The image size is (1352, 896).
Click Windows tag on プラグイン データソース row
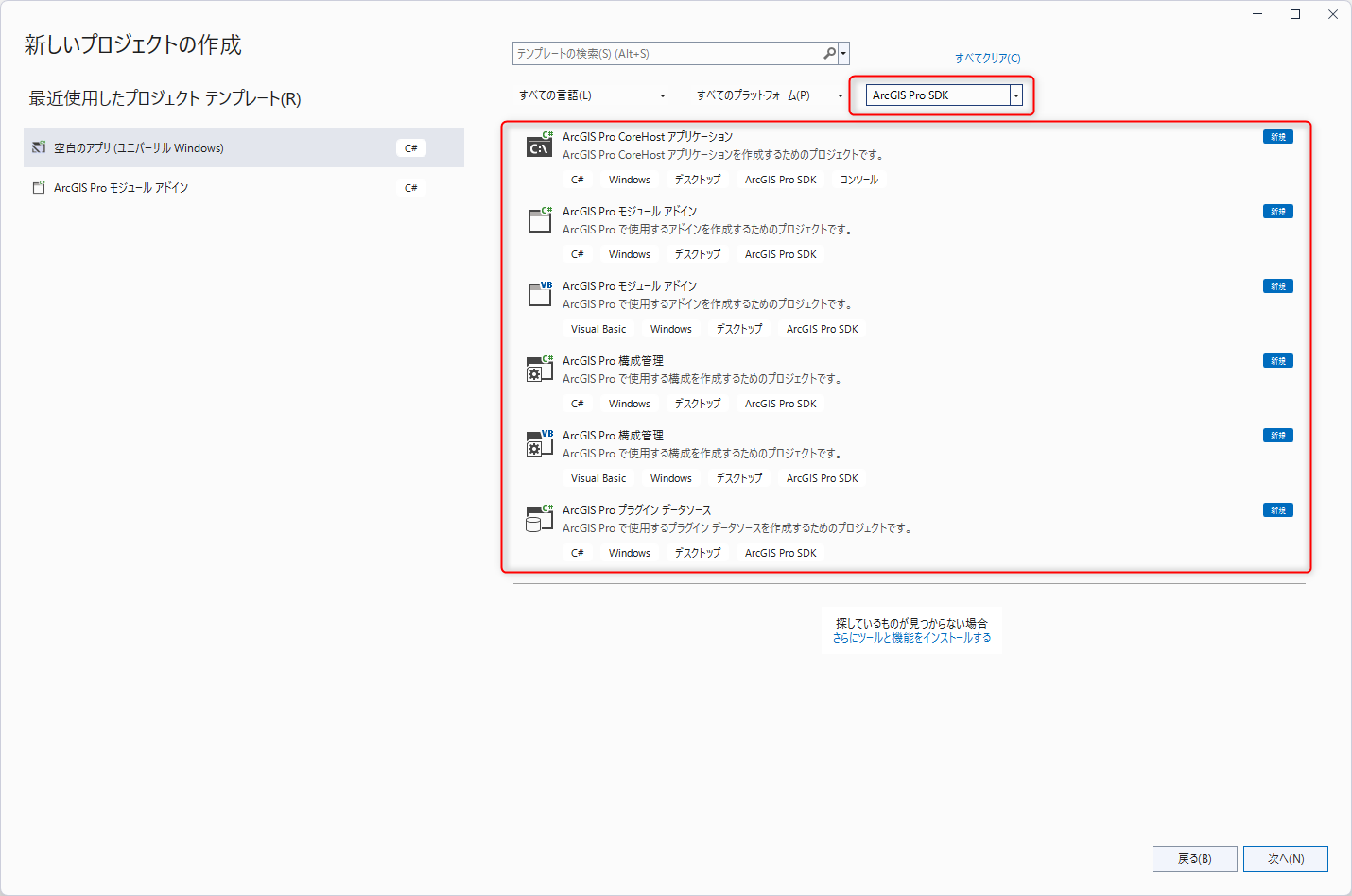(x=630, y=553)
